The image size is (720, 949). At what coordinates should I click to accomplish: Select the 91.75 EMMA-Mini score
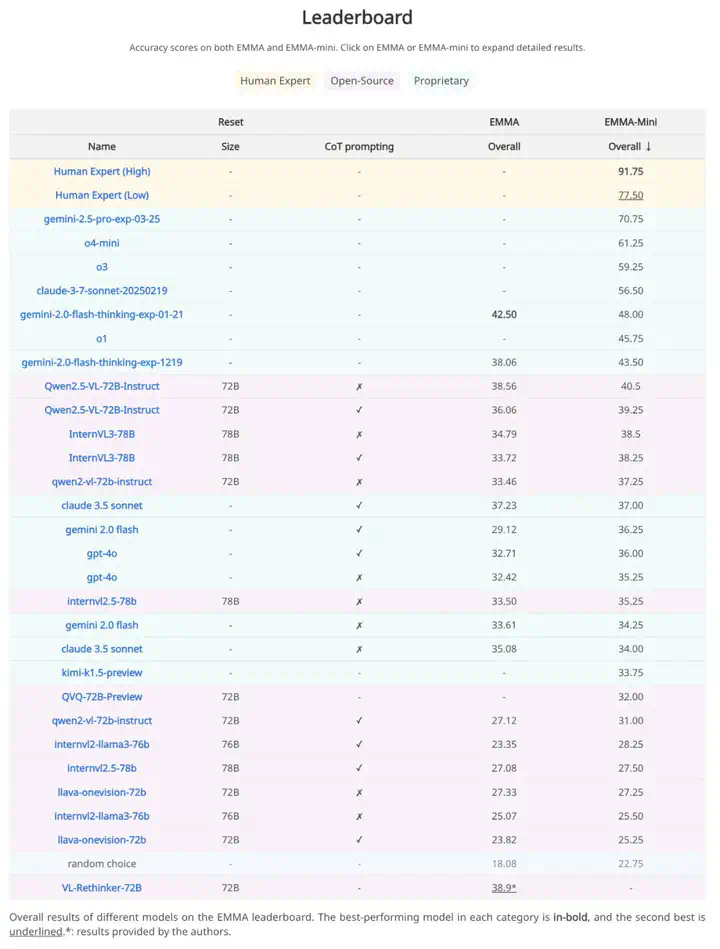click(630, 171)
